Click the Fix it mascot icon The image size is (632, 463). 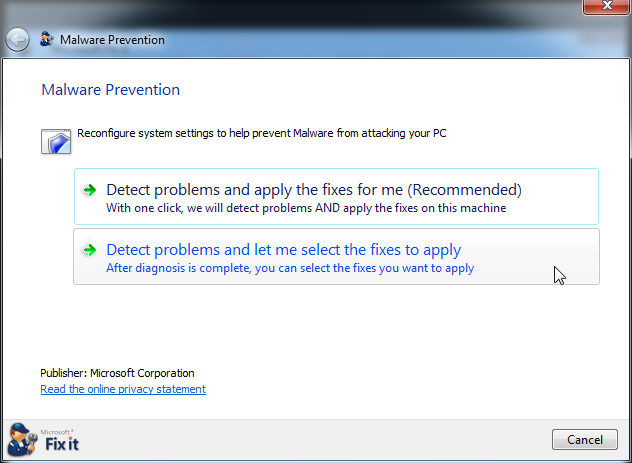22,439
